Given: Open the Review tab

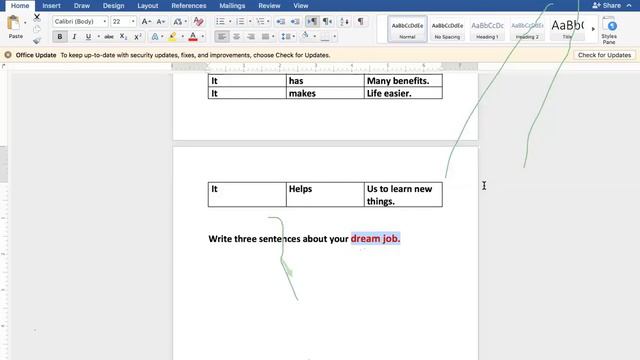Looking at the screenshot, I should pyautogui.click(x=269, y=6).
